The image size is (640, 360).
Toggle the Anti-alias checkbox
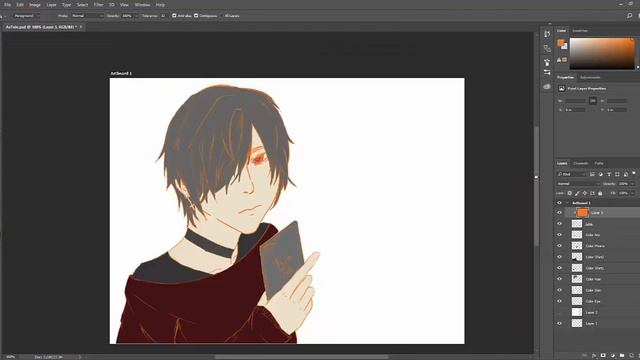pyautogui.click(x=174, y=16)
